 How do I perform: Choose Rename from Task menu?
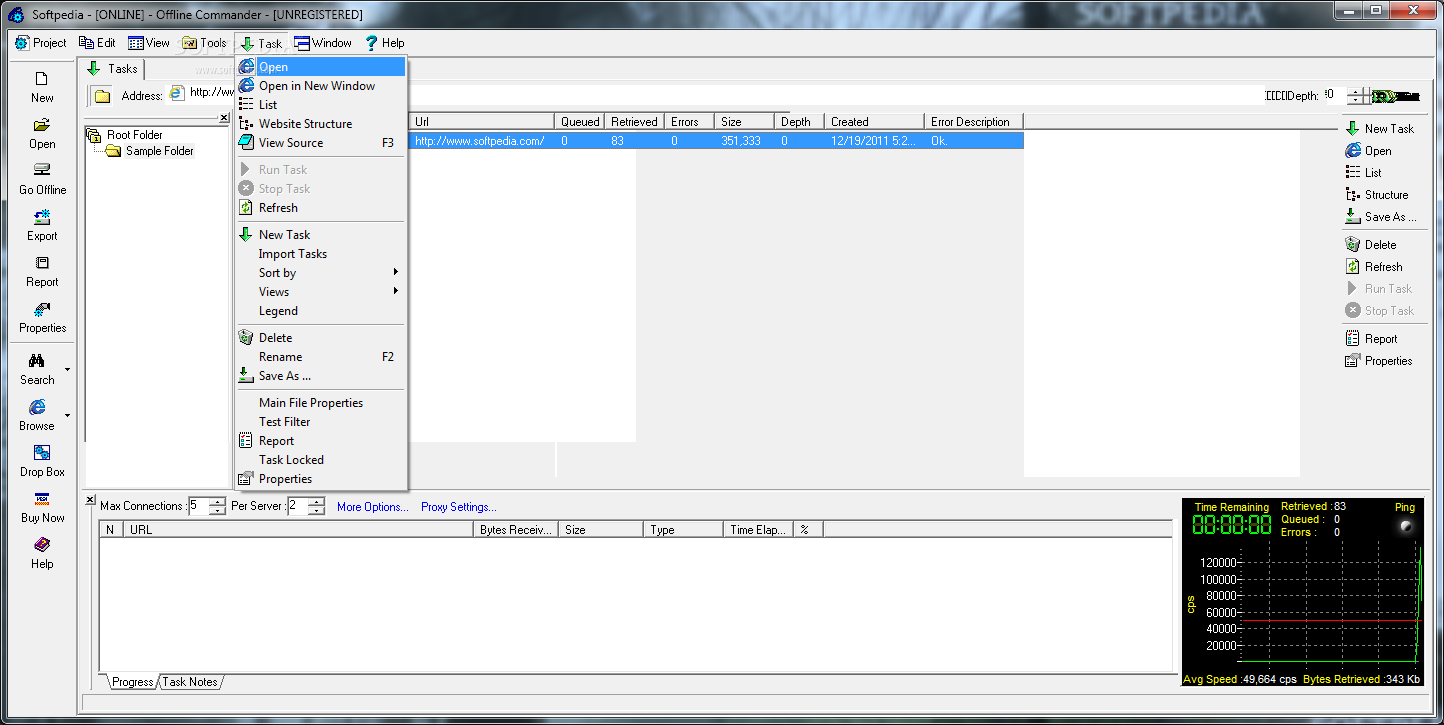321,357
